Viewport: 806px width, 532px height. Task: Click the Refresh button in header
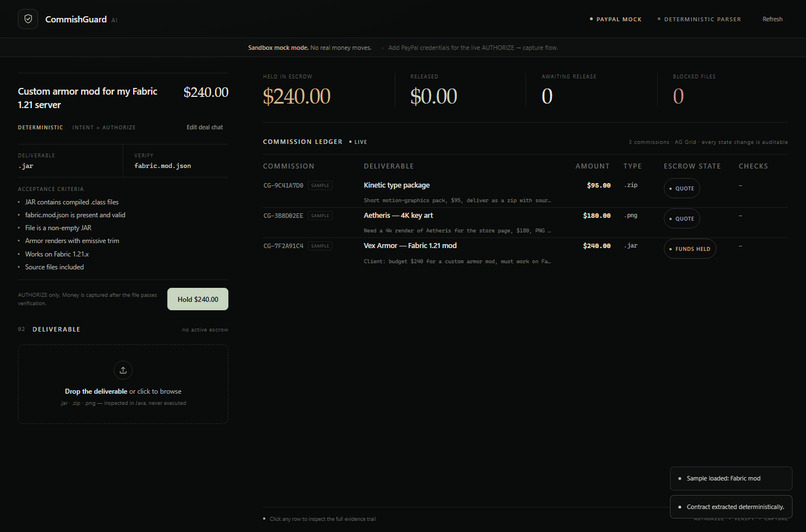[x=772, y=19]
